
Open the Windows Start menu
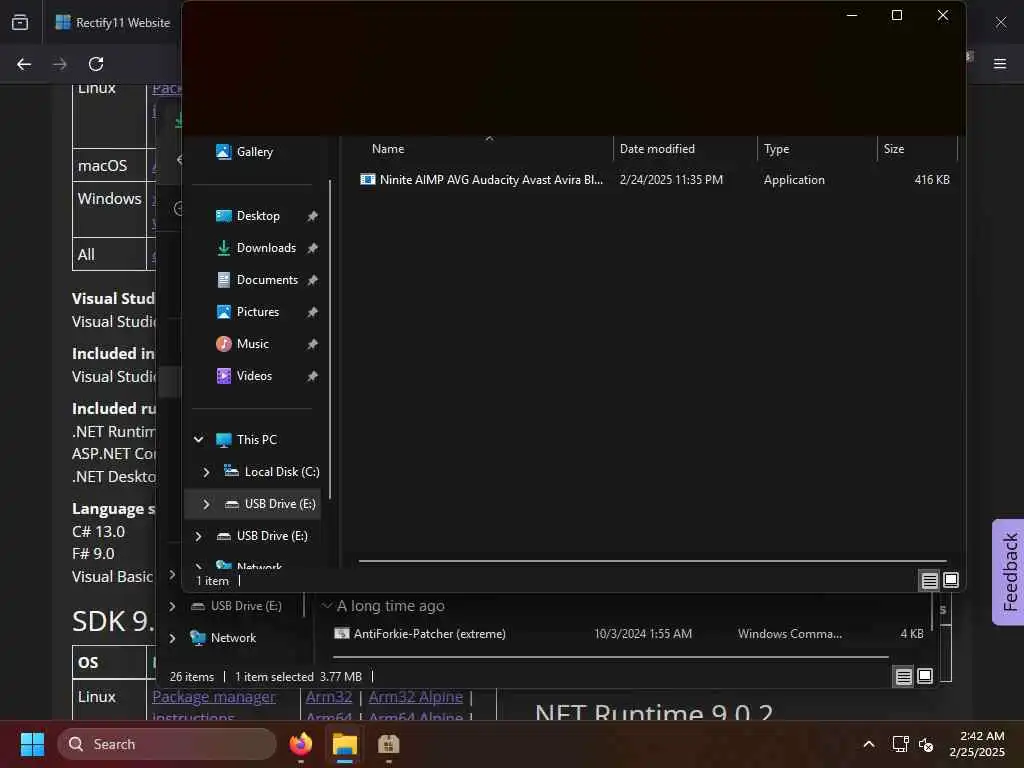click(32, 744)
